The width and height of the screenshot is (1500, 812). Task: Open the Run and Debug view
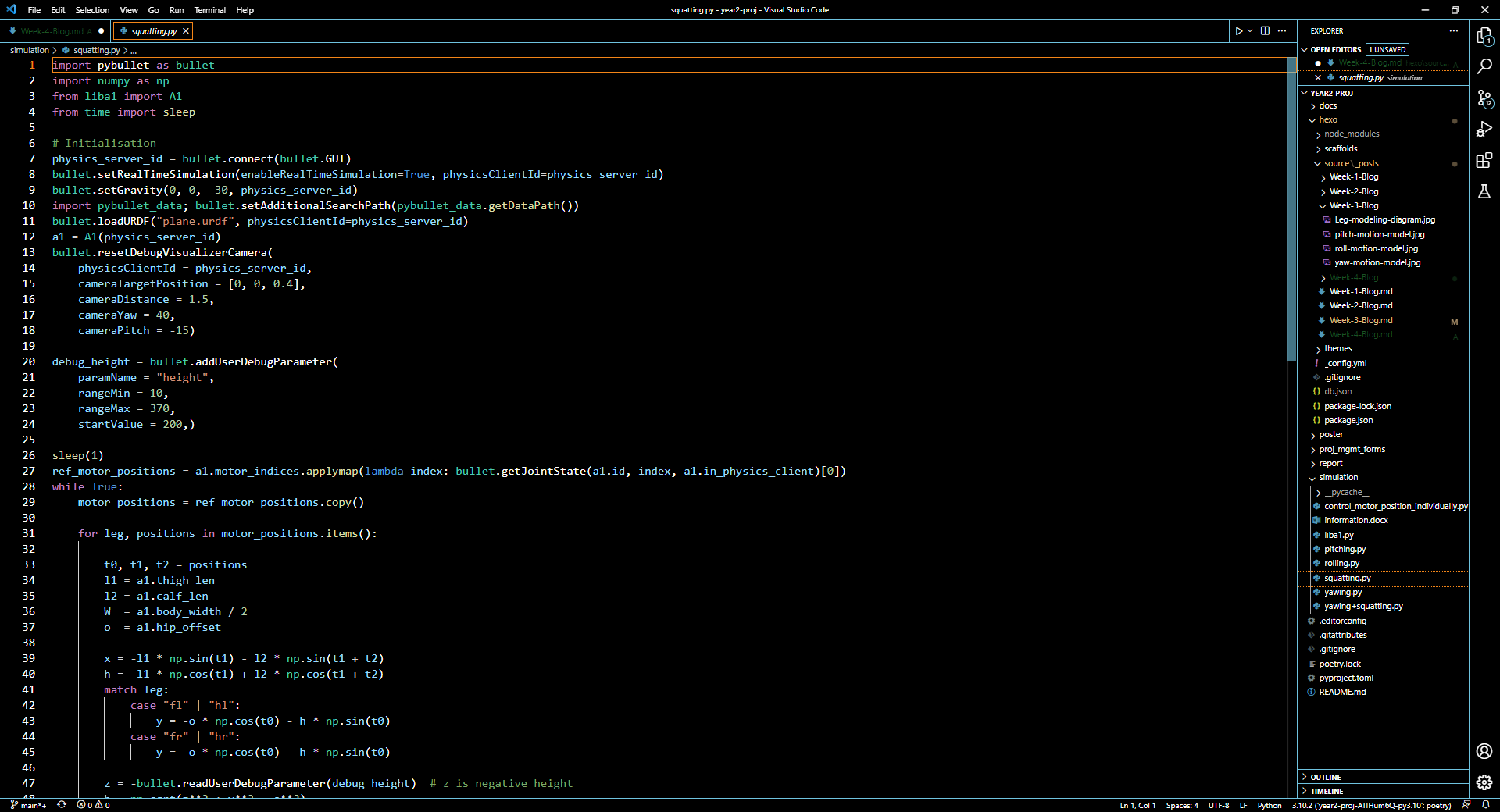click(x=1484, y=130)
